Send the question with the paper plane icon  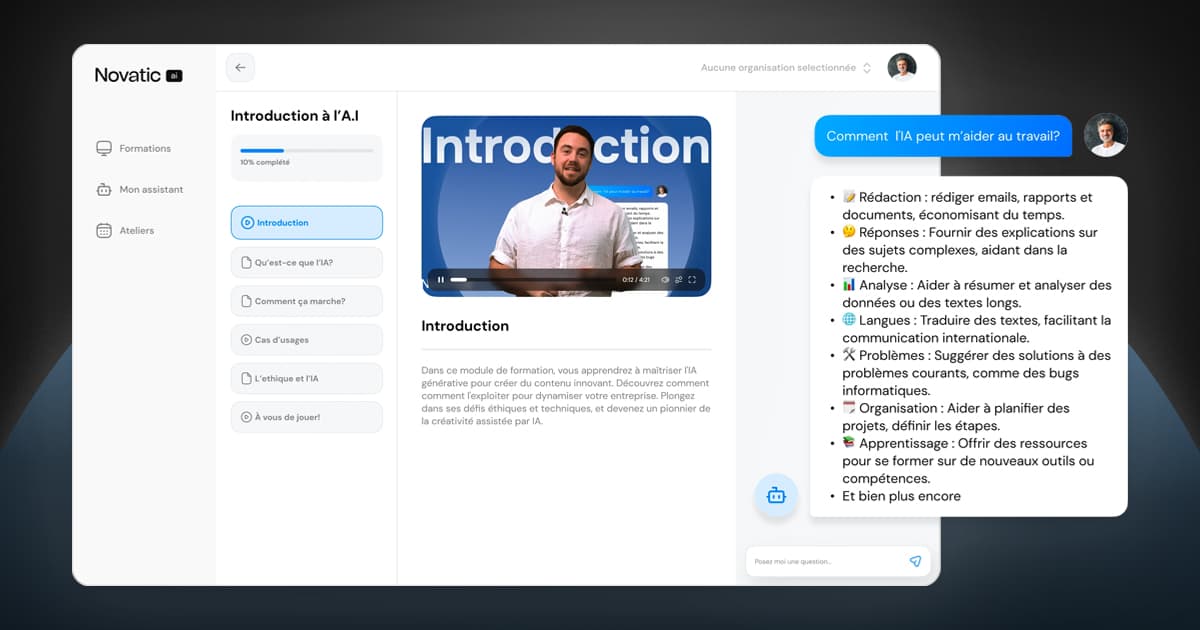click(915, 562)
